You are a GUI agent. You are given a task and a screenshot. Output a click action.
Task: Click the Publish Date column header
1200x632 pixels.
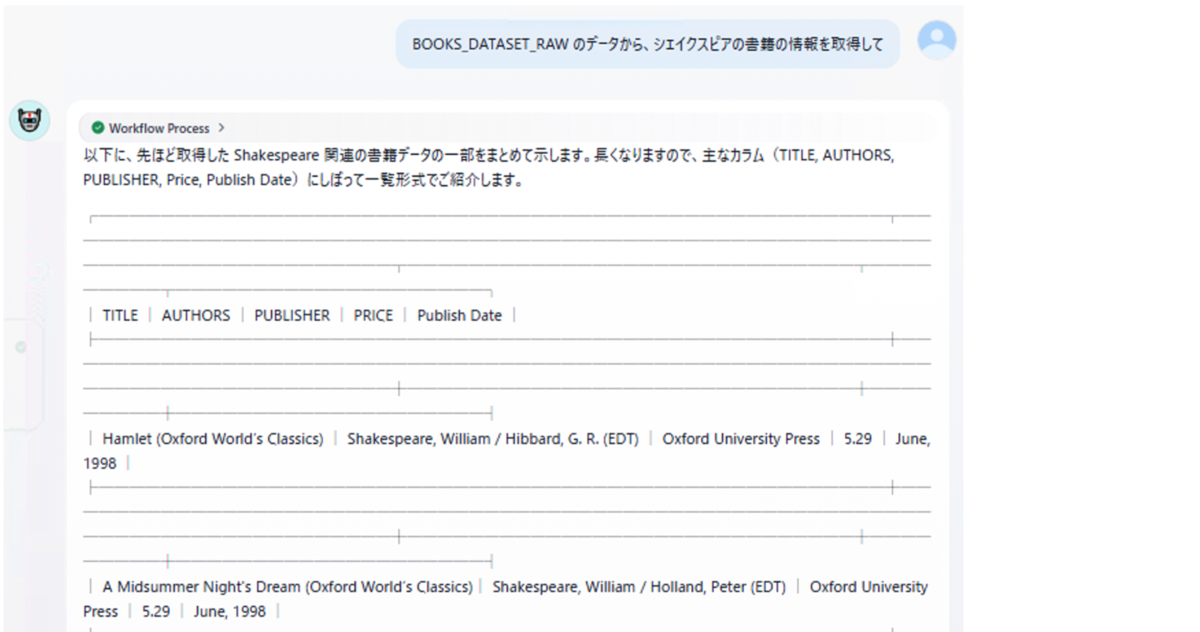pos(460,315)
